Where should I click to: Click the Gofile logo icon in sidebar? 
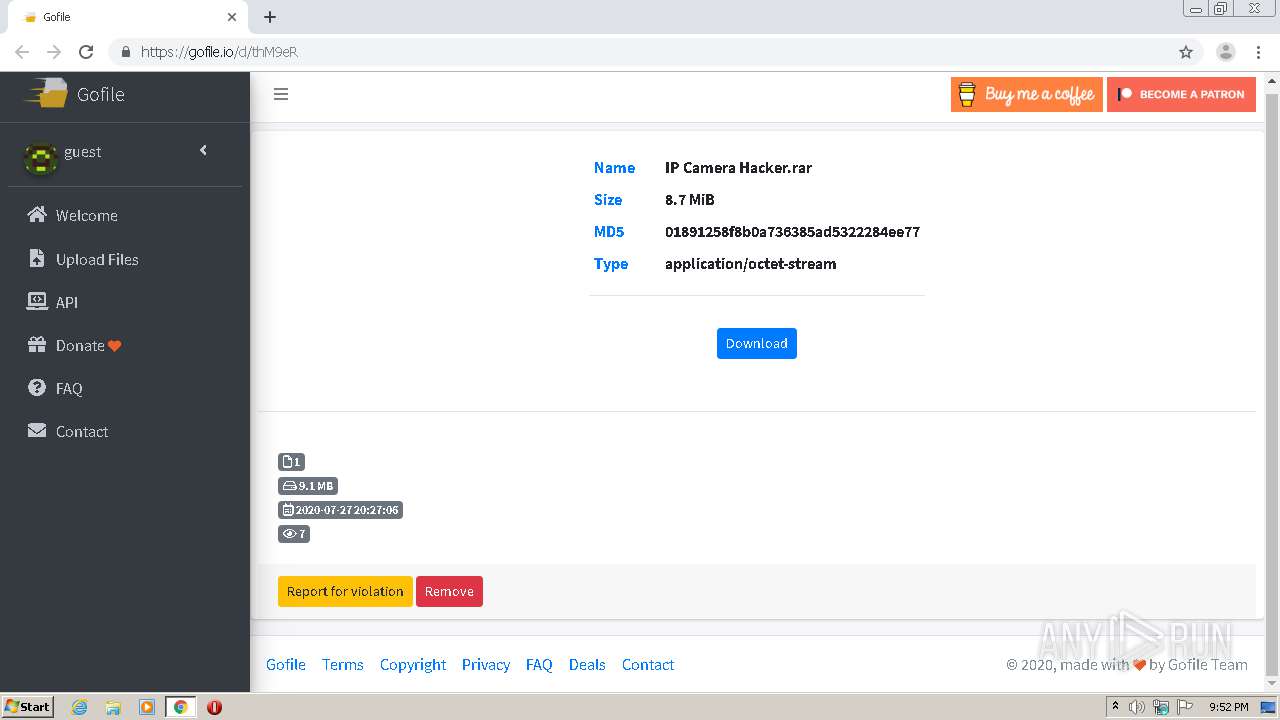point(47,94)
